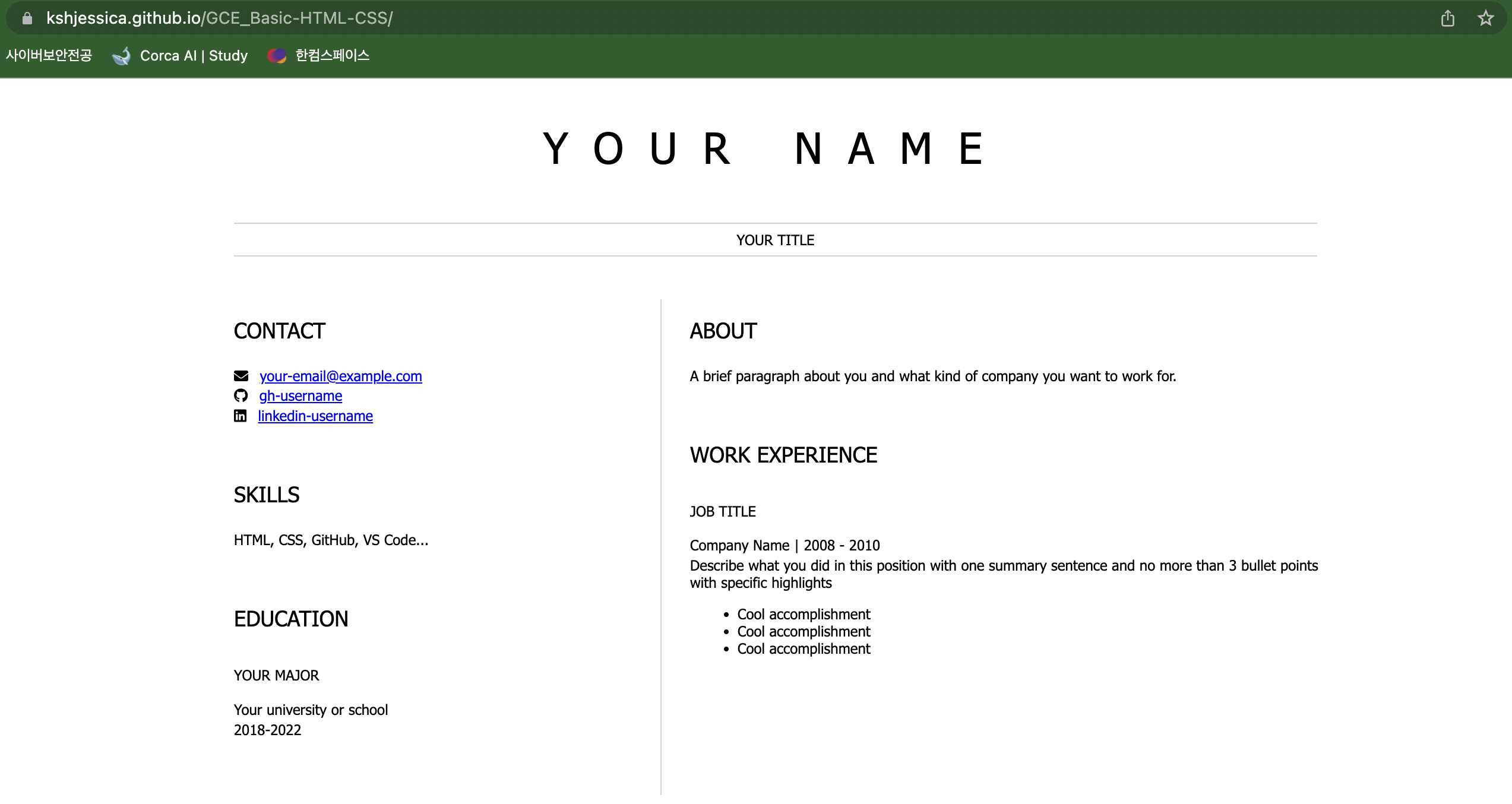Click the YOUR TITLE subtitle text
The image size is (1512, 804).
click(775, 240)
